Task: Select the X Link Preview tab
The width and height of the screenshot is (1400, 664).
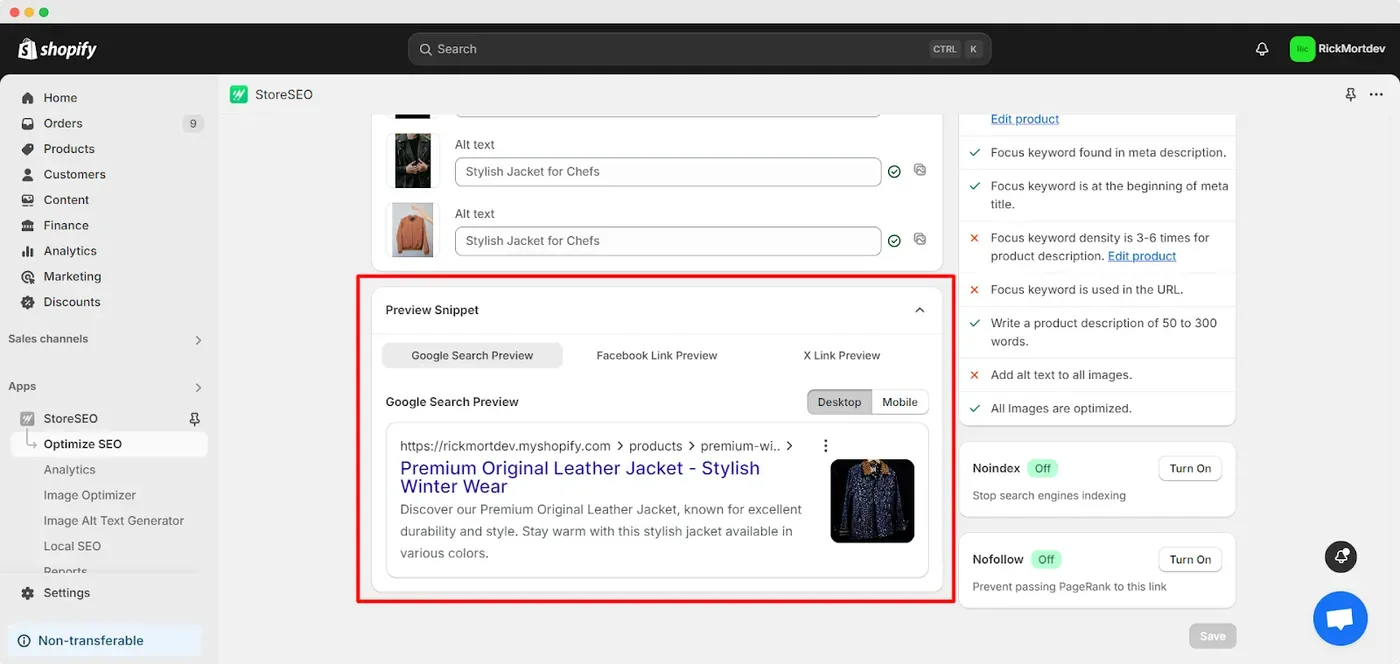Action: click(x=842, y=355)
